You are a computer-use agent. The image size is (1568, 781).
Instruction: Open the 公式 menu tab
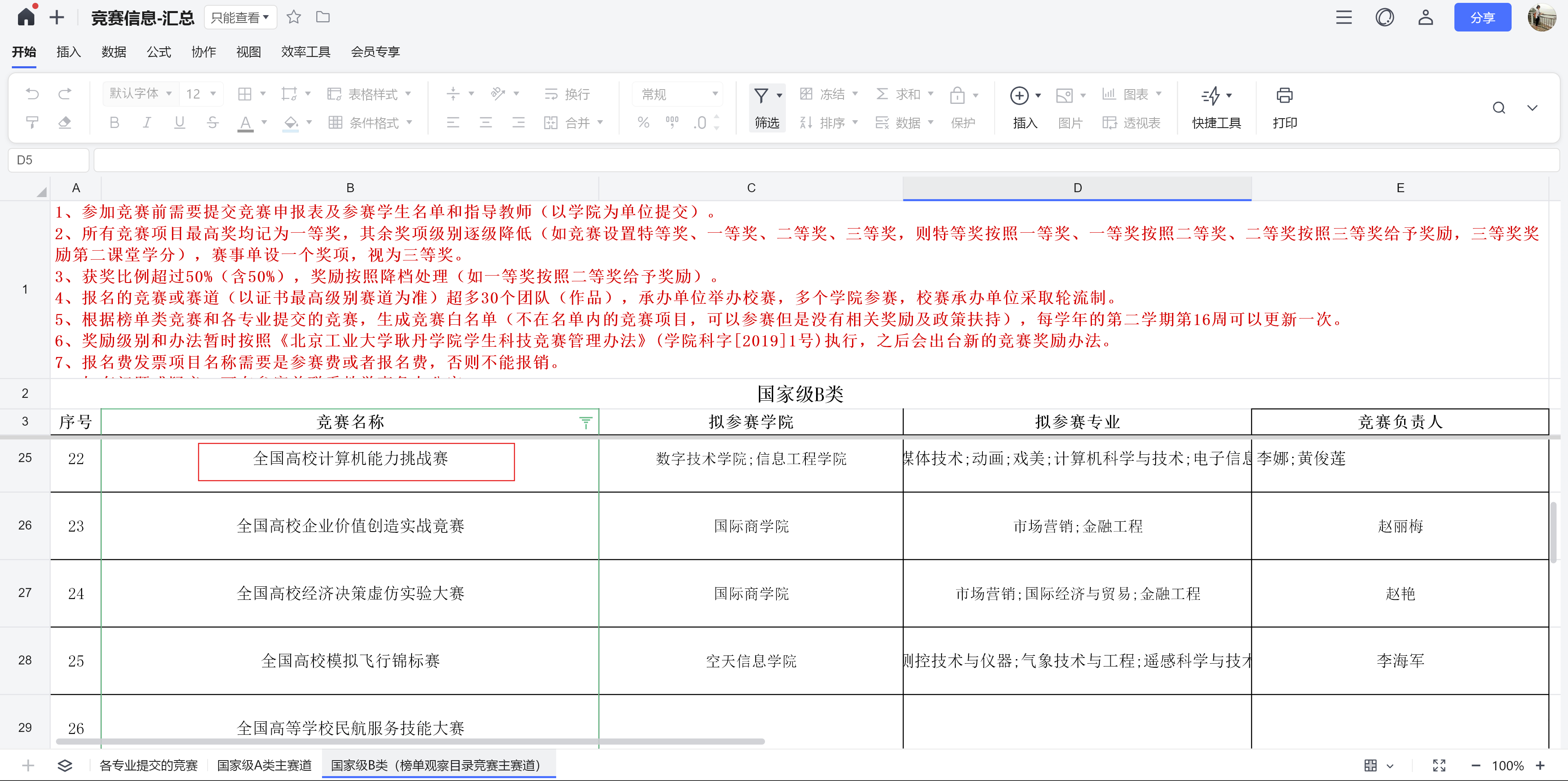click(159, 52)
